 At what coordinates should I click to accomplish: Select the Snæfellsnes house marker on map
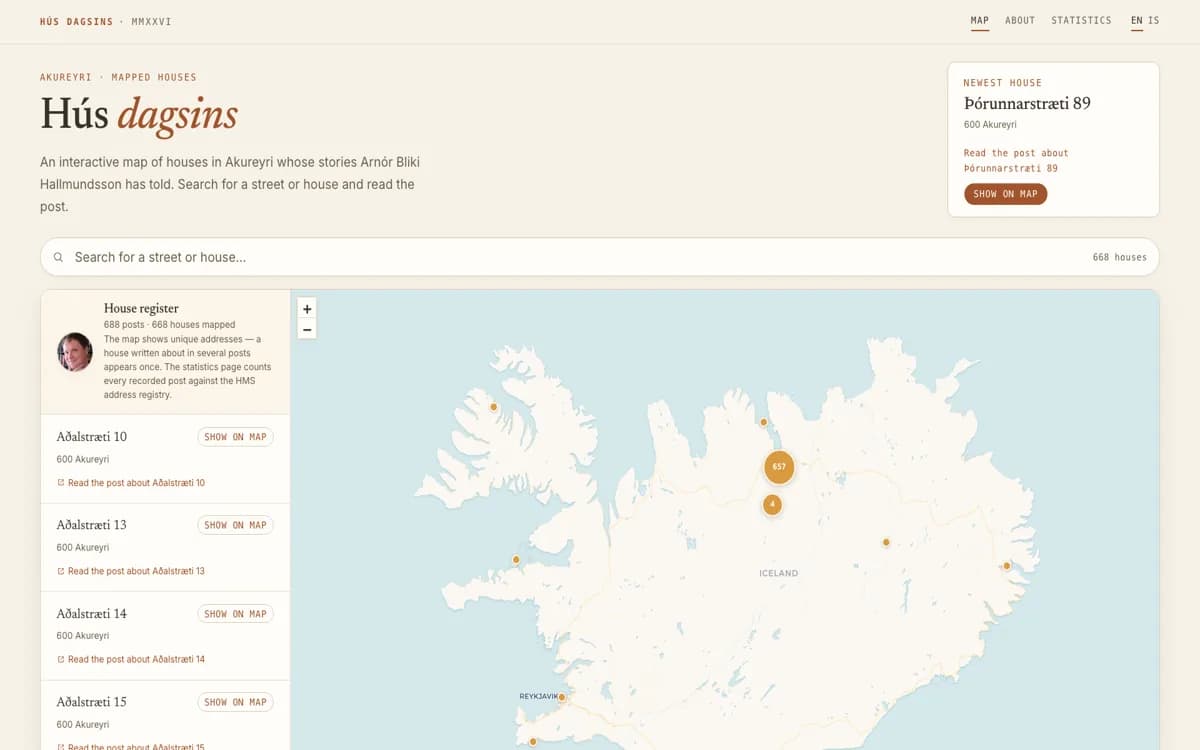516,560
